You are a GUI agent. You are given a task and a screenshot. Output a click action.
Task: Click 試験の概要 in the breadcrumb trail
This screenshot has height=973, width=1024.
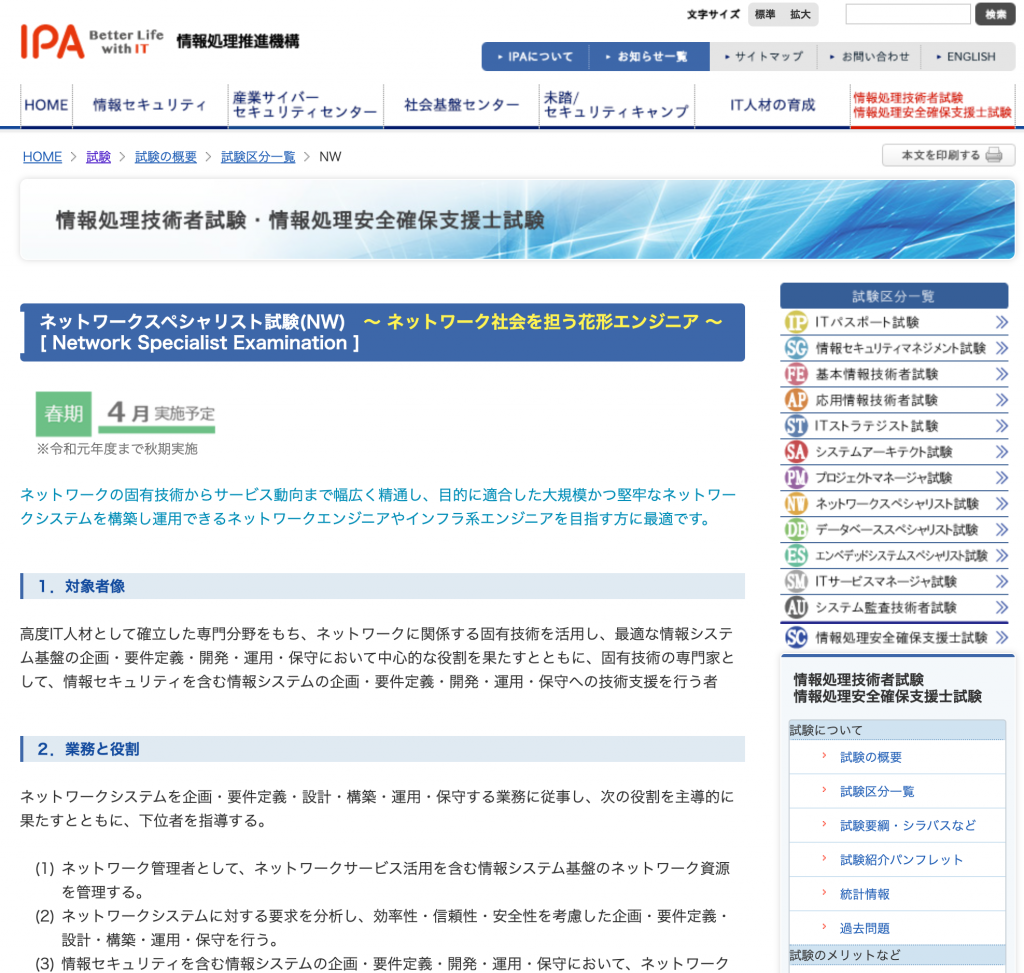tap(166, 157)
